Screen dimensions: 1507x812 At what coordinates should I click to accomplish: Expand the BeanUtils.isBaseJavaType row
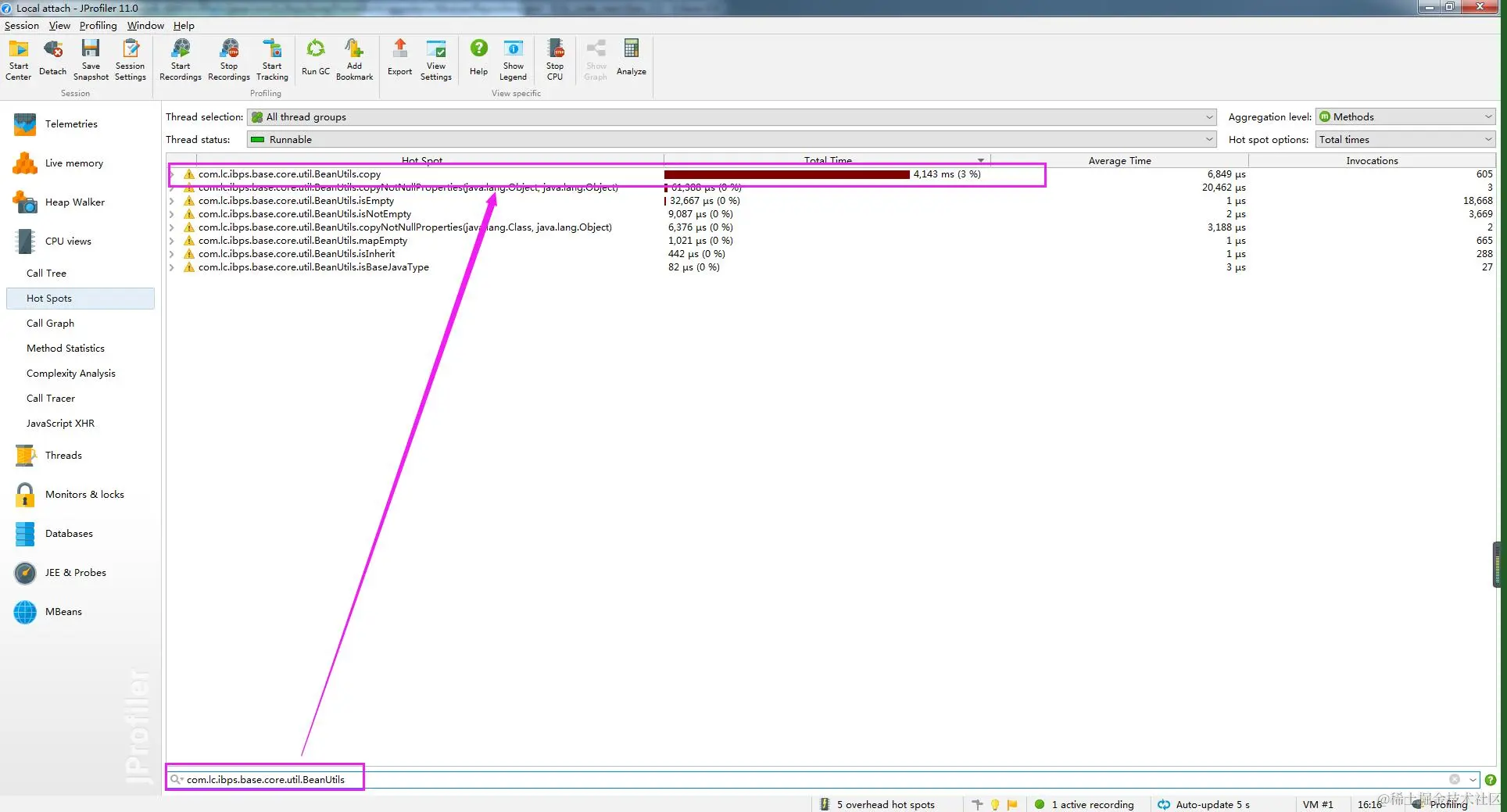(171, 267)
